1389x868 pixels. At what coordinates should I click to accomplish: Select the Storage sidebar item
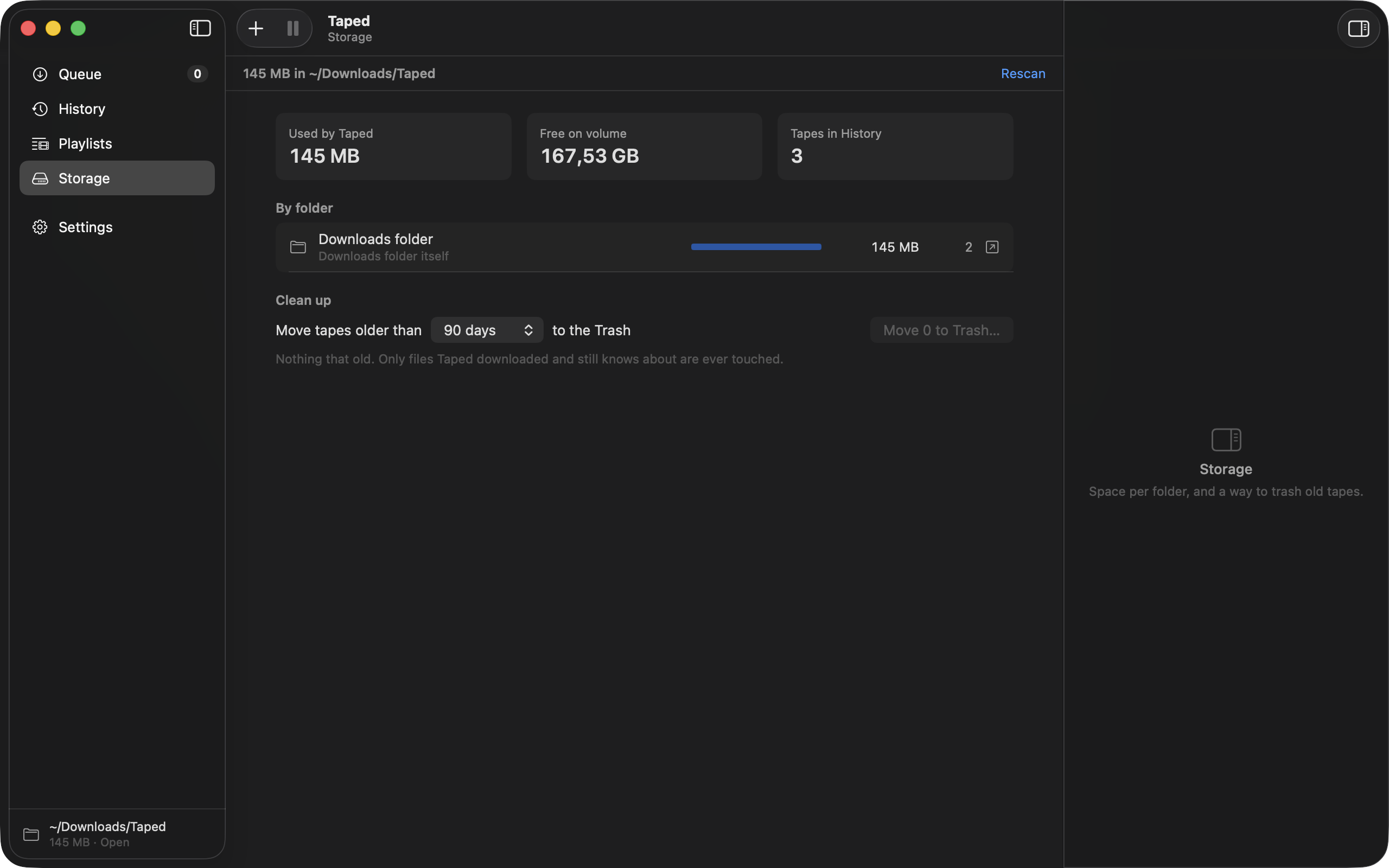117,178
